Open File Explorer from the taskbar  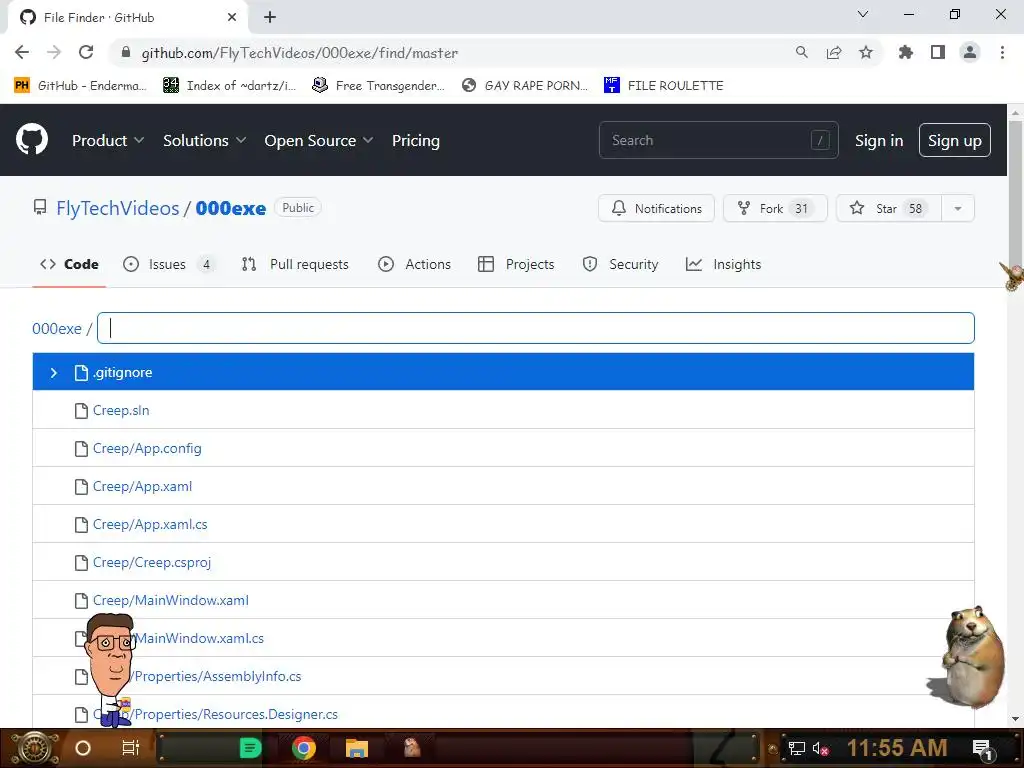click(x=357, y=748)
